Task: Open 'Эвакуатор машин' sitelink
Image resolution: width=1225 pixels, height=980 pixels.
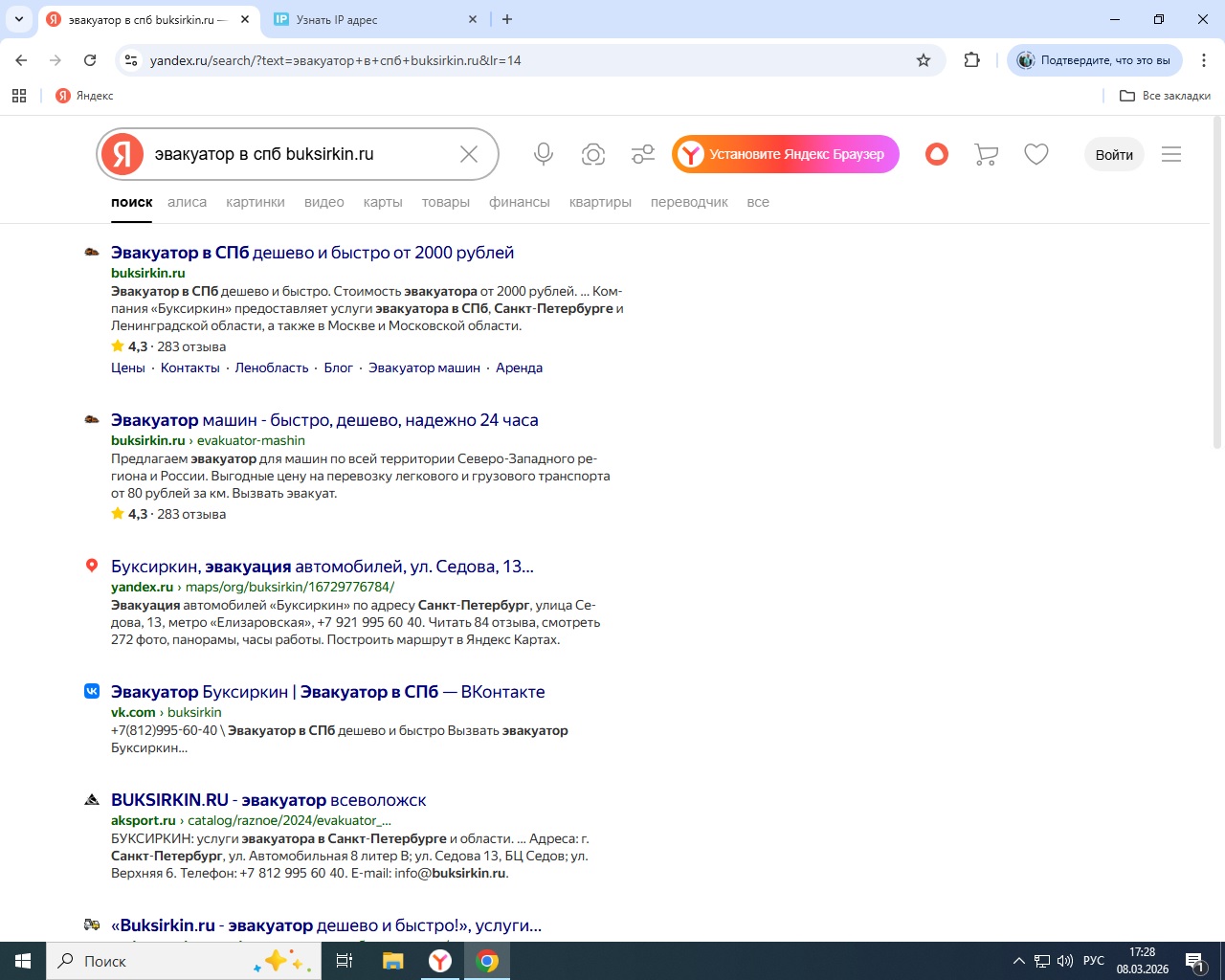Action: pos(424,367)
